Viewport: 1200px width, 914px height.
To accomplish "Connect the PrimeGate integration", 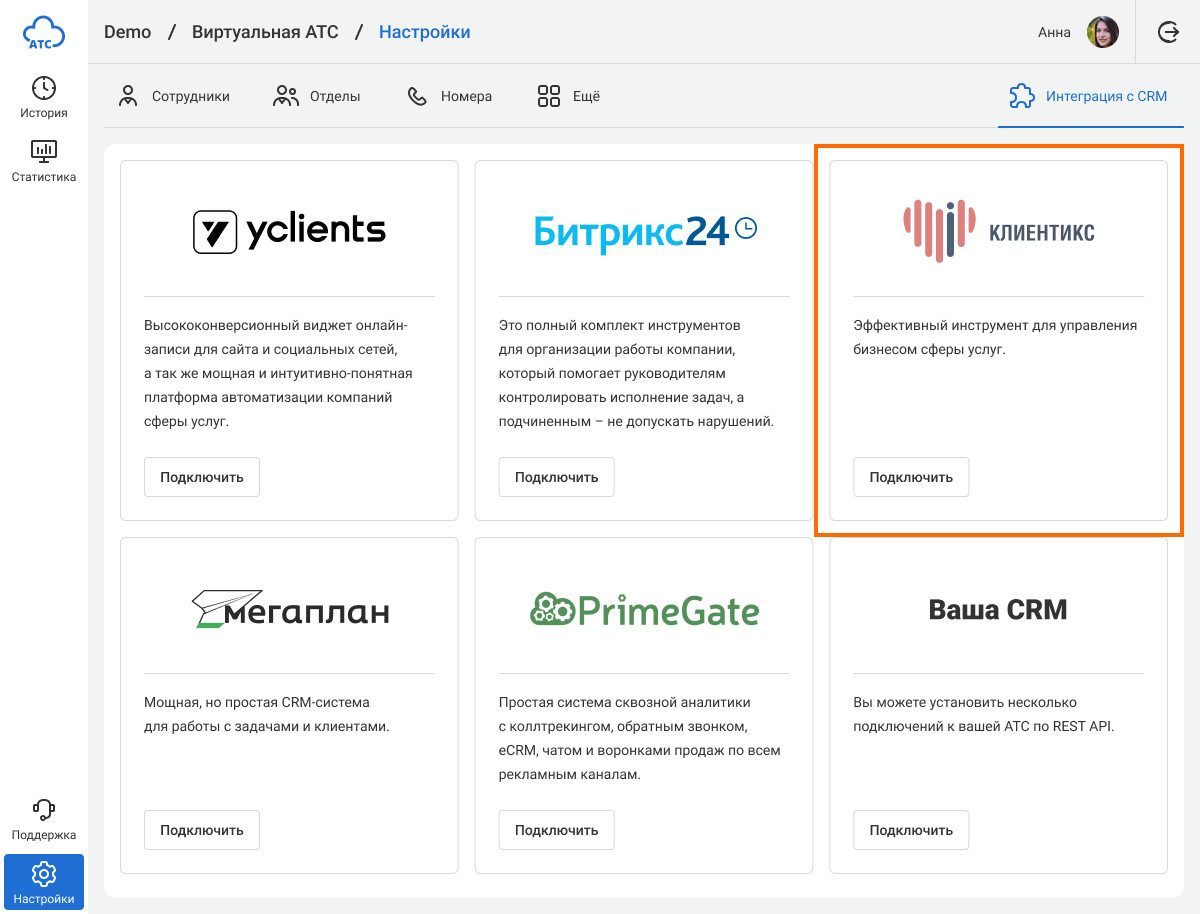I will click(556, 830).
